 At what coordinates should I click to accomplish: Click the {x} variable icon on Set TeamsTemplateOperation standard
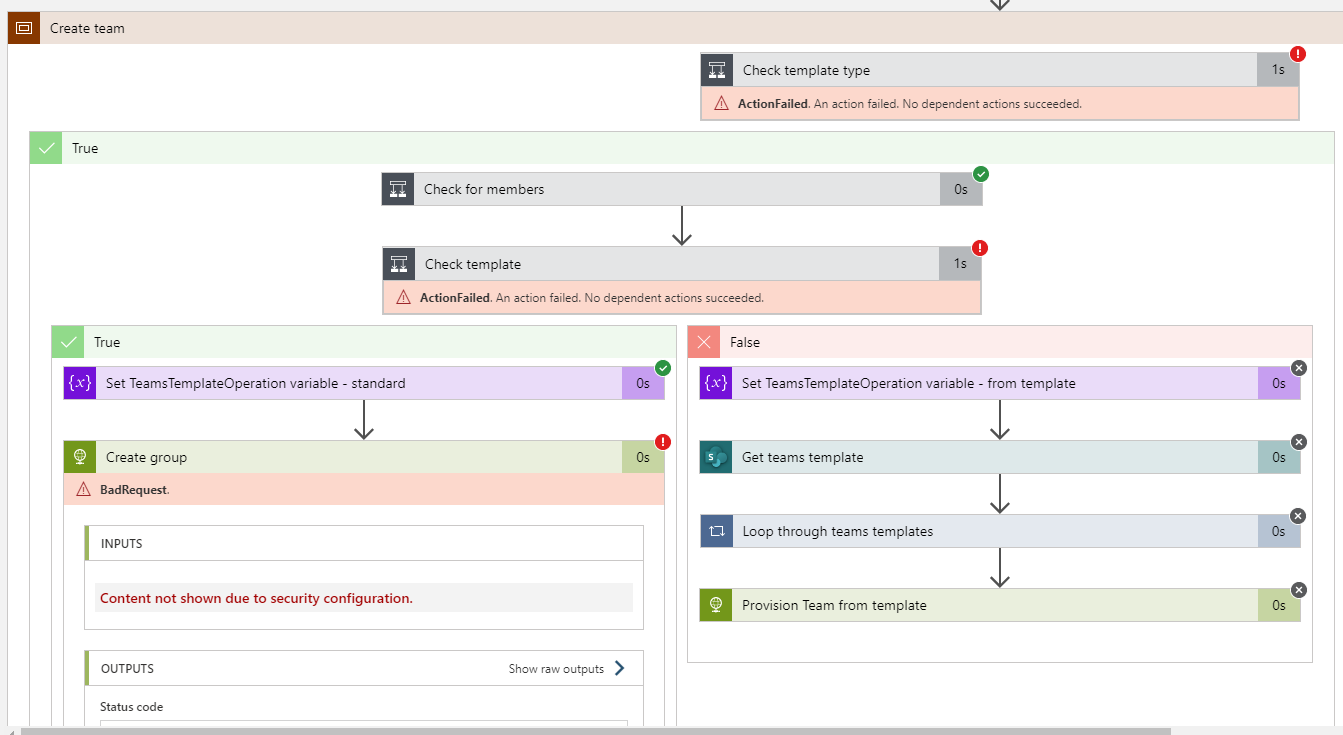(79, 382)
